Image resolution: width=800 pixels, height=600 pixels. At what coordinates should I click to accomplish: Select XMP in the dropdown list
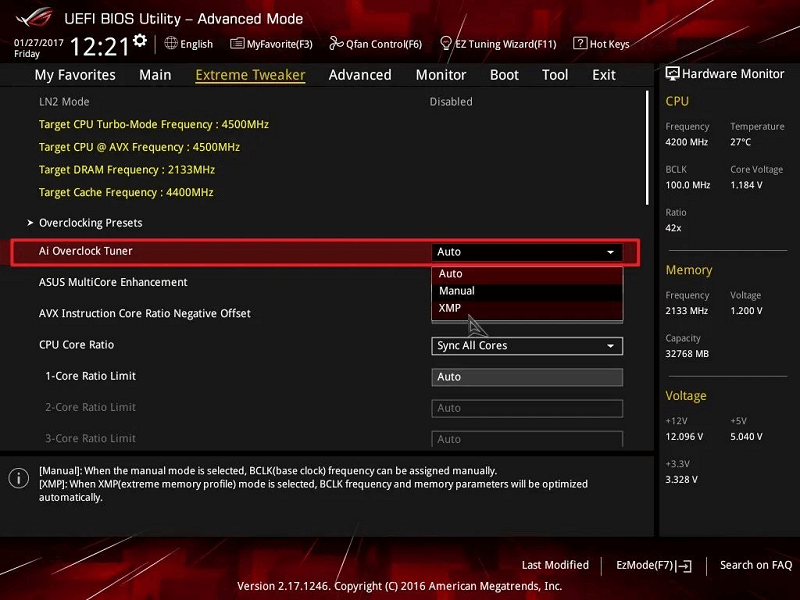pyautogui.click(x=450, y=308)
